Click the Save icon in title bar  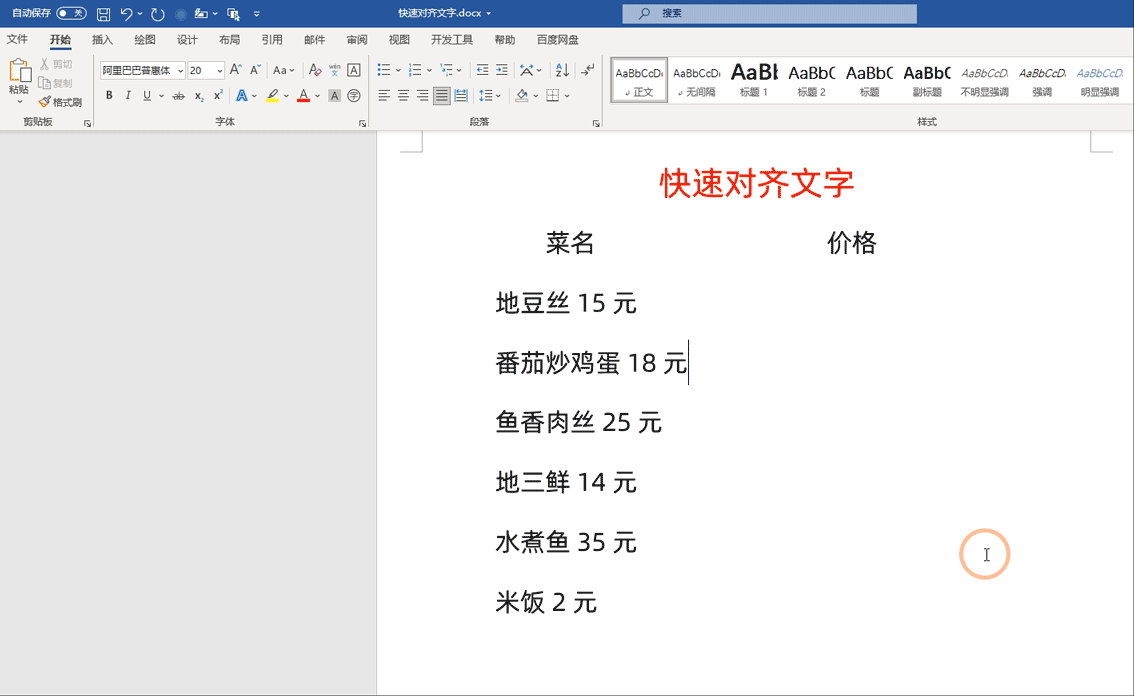point(103,14)
